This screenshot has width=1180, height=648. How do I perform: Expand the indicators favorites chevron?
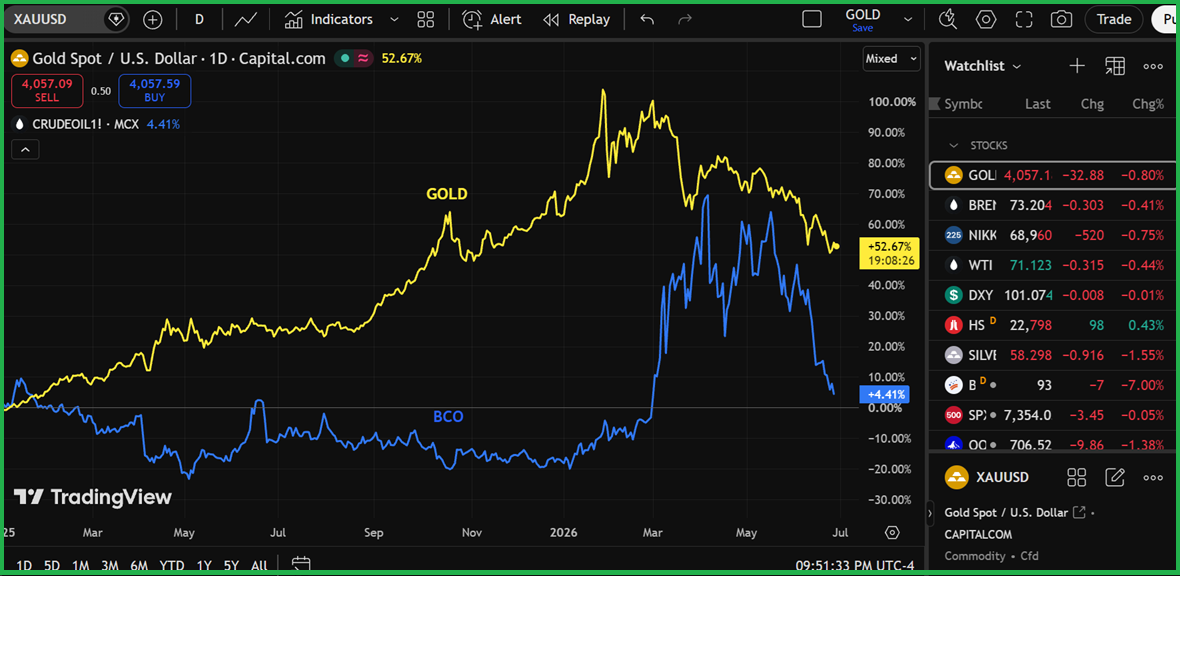pyautogui.click(x=394, y=20)
